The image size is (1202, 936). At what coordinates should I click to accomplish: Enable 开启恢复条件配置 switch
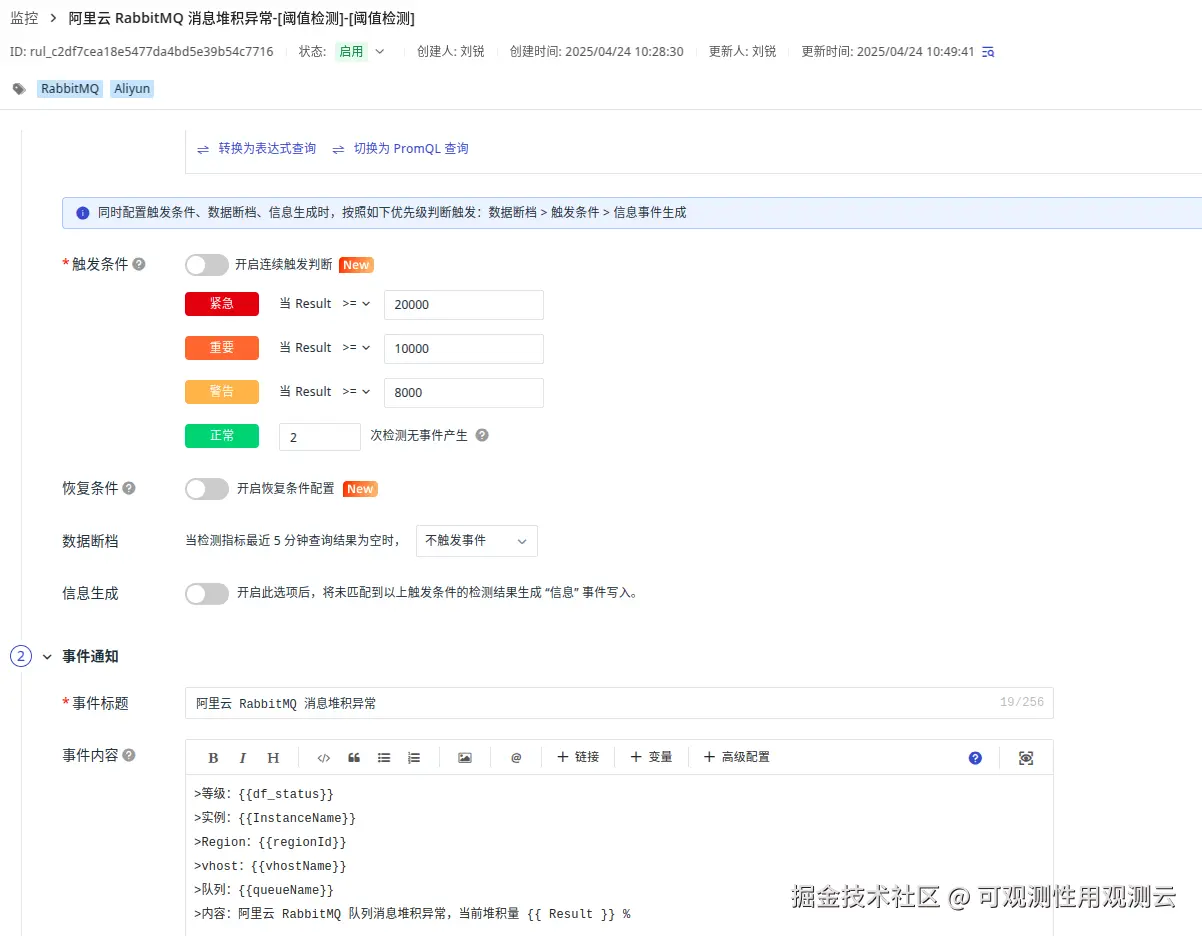(x=207, y=489)
